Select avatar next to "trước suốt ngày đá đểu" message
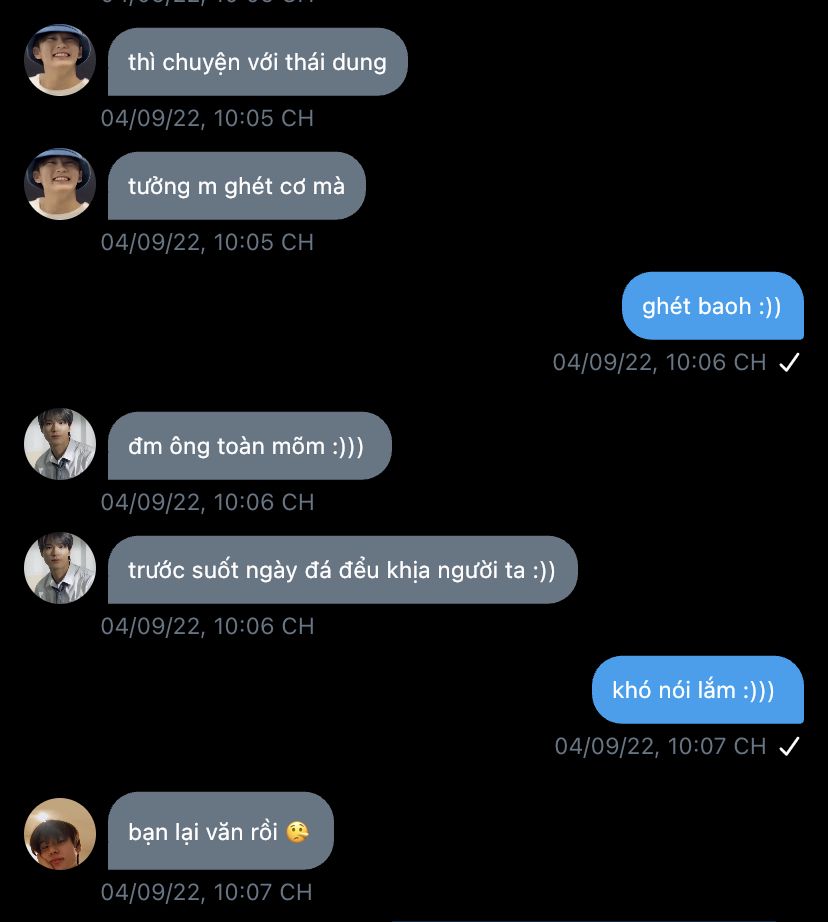Viewport: 828px width, 922px height. 60,568
